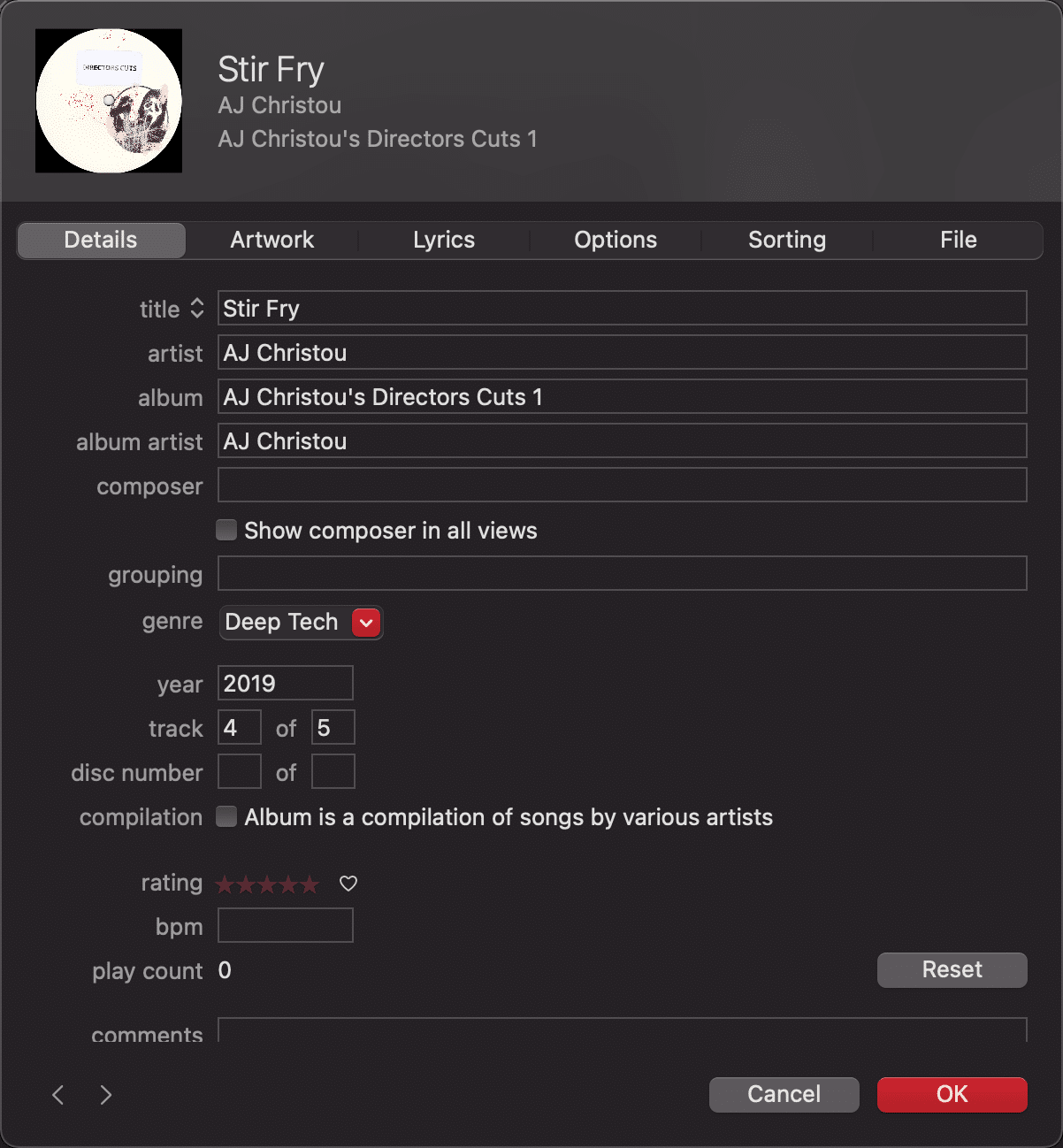Confirm changes with the OK button
This screenshot has width=1063, height=1148.
952,1094
